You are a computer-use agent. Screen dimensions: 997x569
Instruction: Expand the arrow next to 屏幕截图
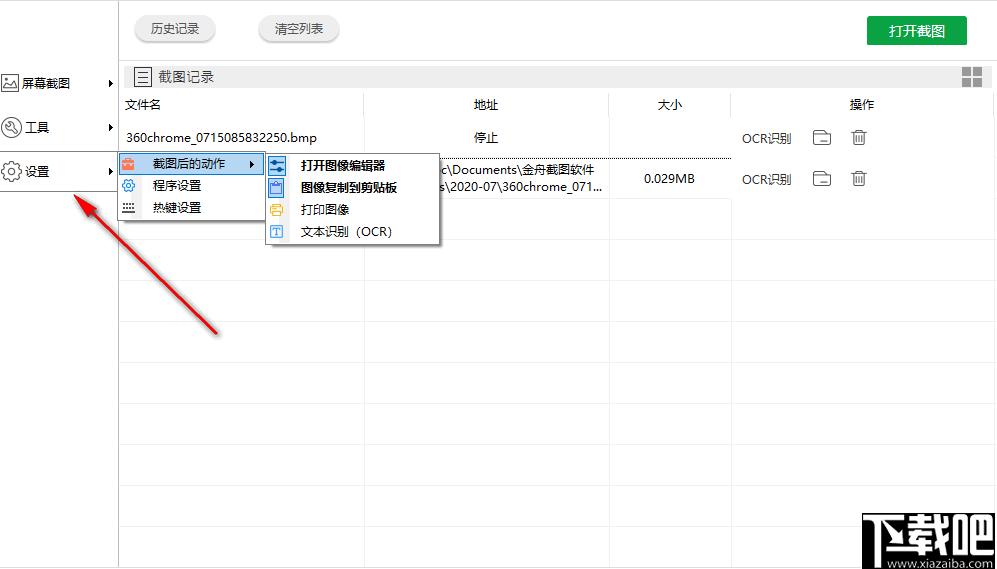tap(111, 83)
